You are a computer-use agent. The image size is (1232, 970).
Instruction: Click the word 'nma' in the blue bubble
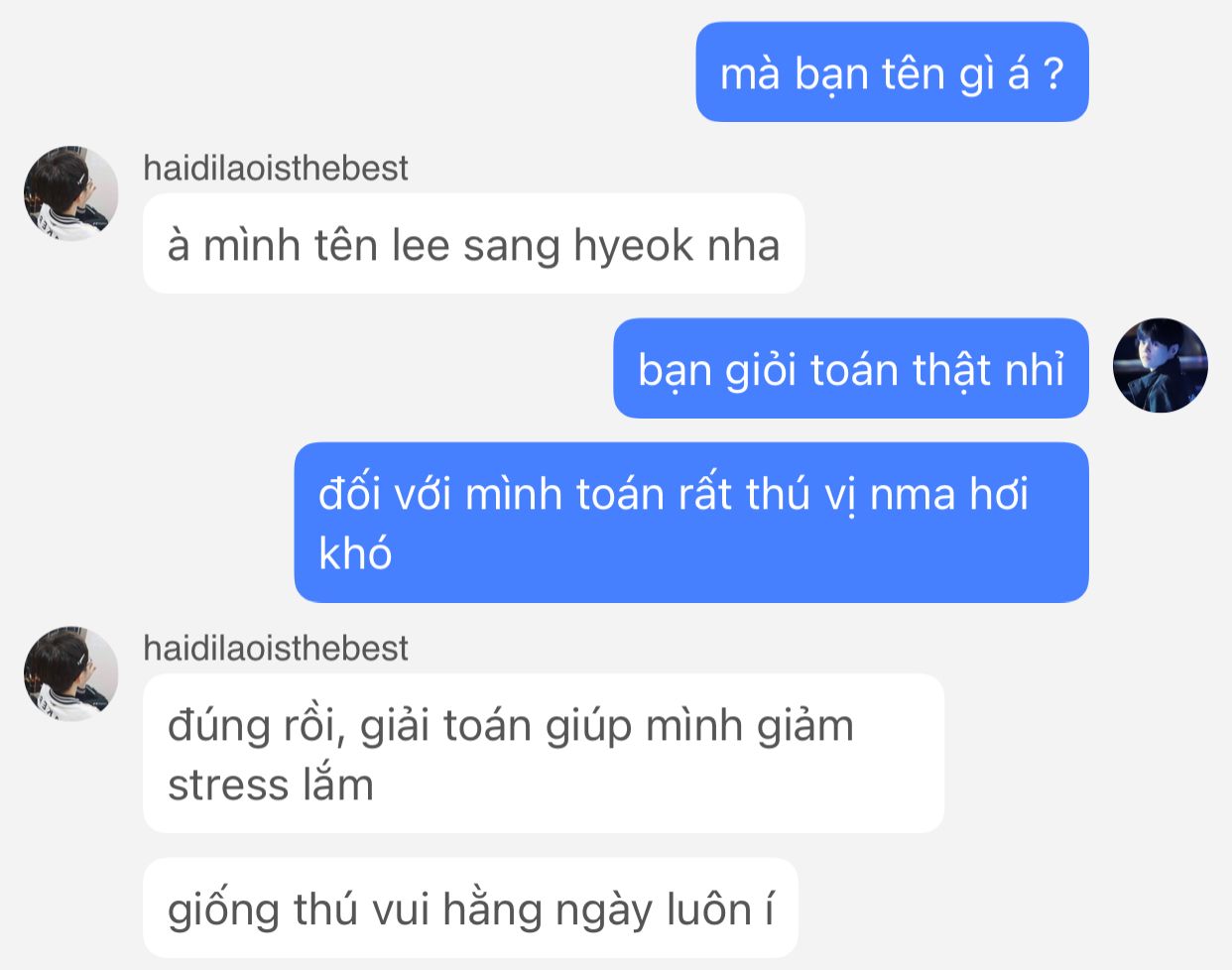pyautogui.click(x=913, y=496)
